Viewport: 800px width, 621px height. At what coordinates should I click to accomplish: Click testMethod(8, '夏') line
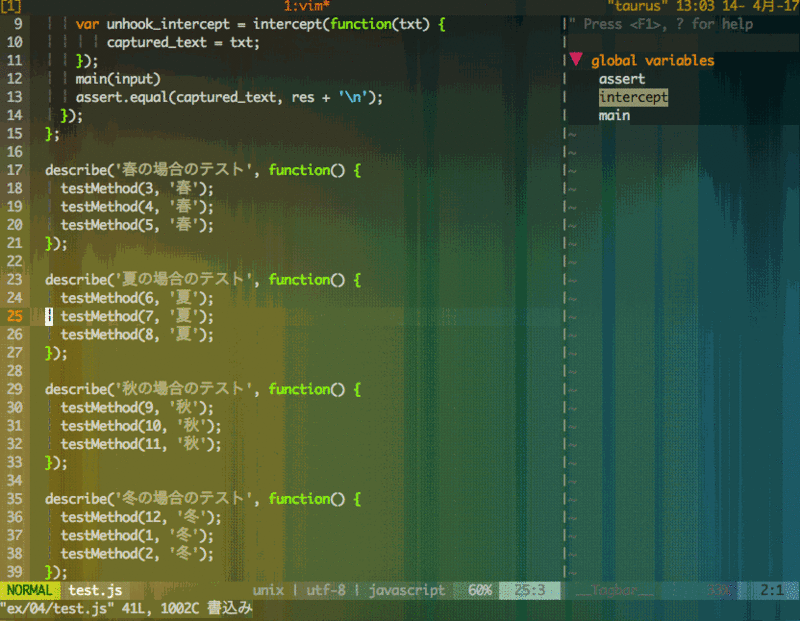click(137, 335)
